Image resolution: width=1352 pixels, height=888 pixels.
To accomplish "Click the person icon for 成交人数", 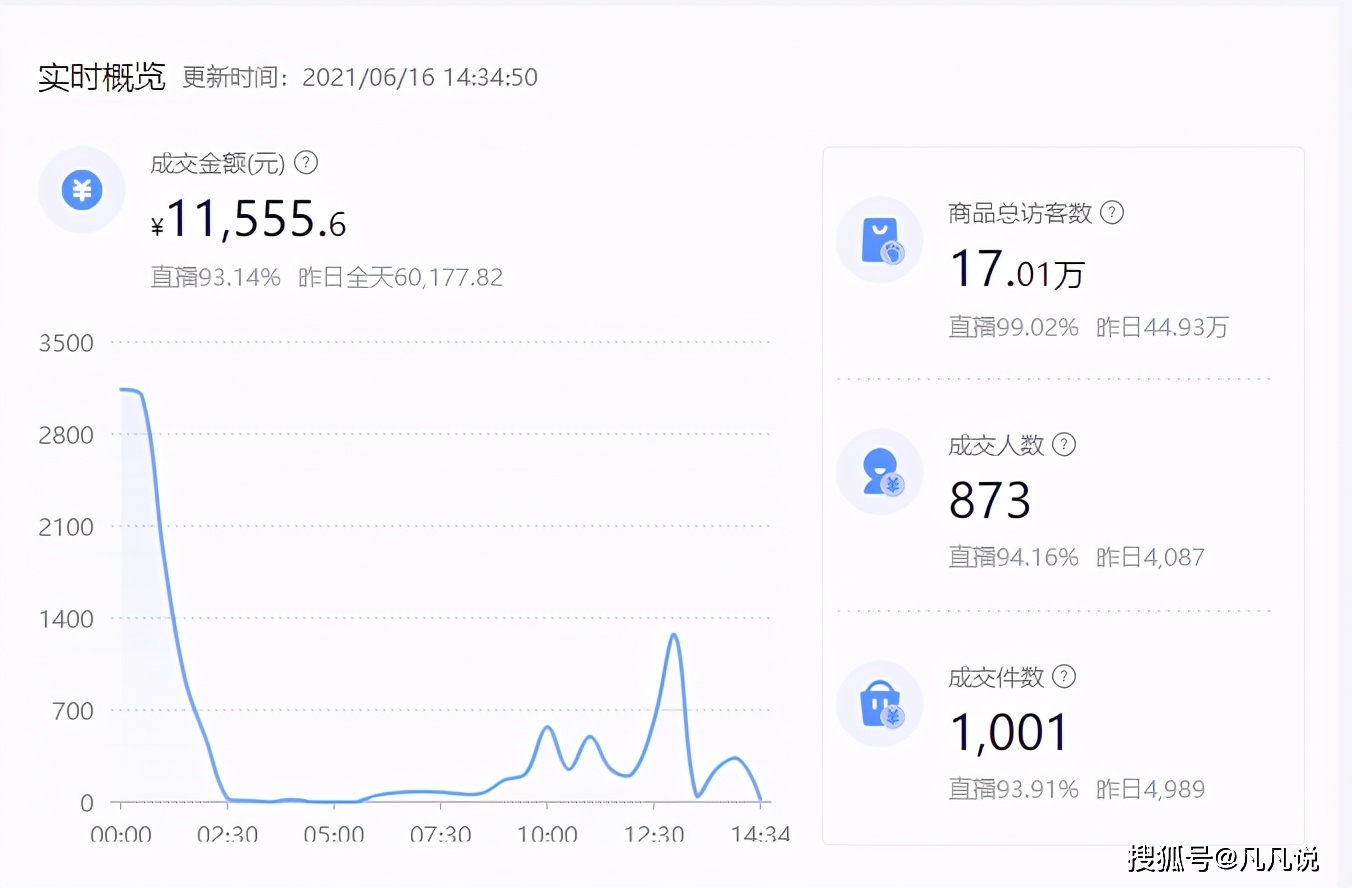I will point(879,472).
